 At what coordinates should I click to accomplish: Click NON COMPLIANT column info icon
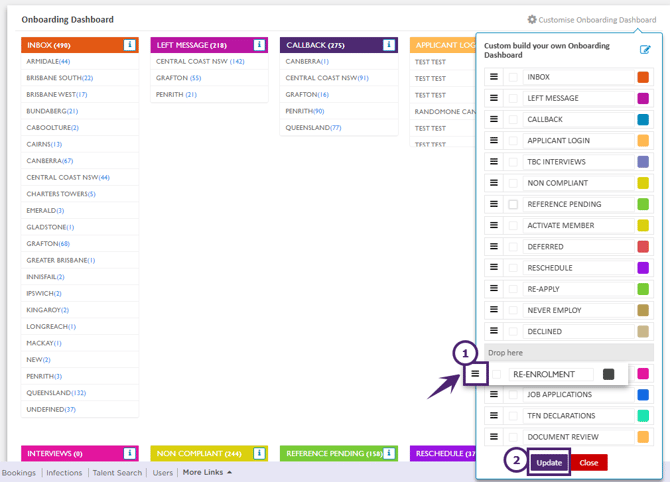(x=259, y=453)
